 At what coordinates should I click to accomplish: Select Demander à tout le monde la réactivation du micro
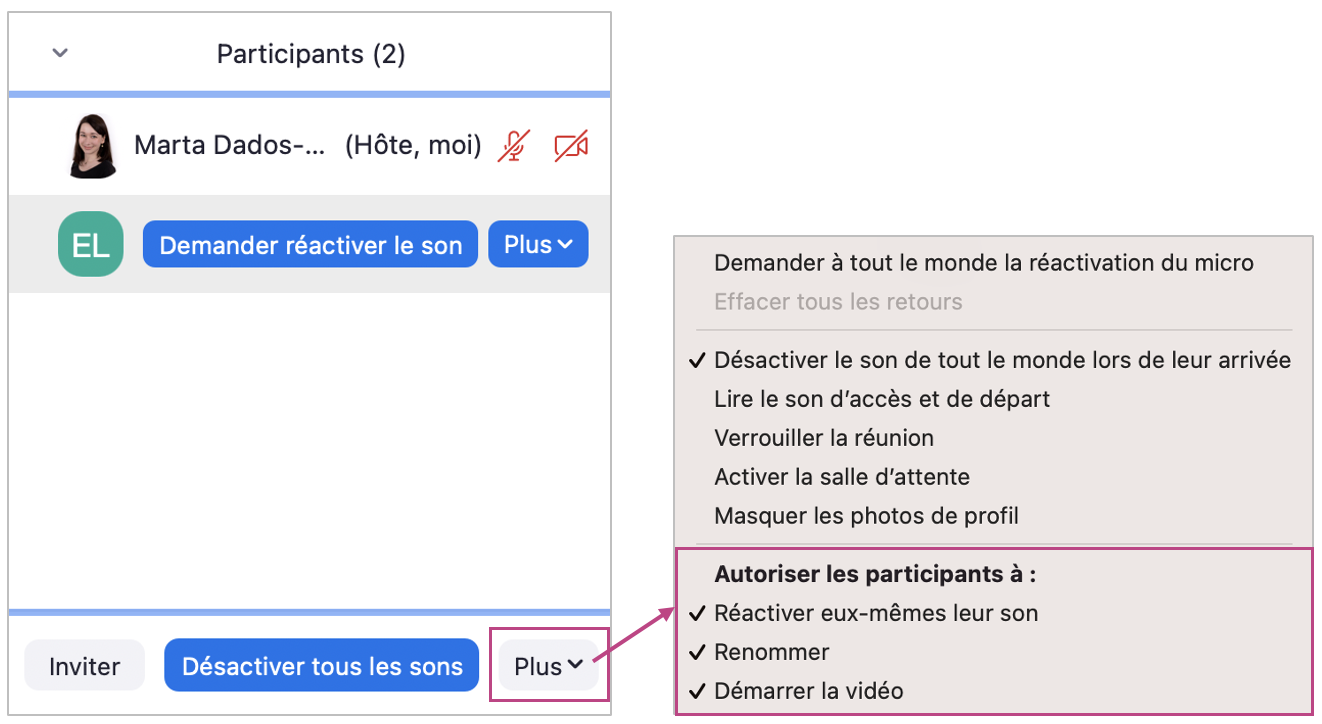[983, 263]
